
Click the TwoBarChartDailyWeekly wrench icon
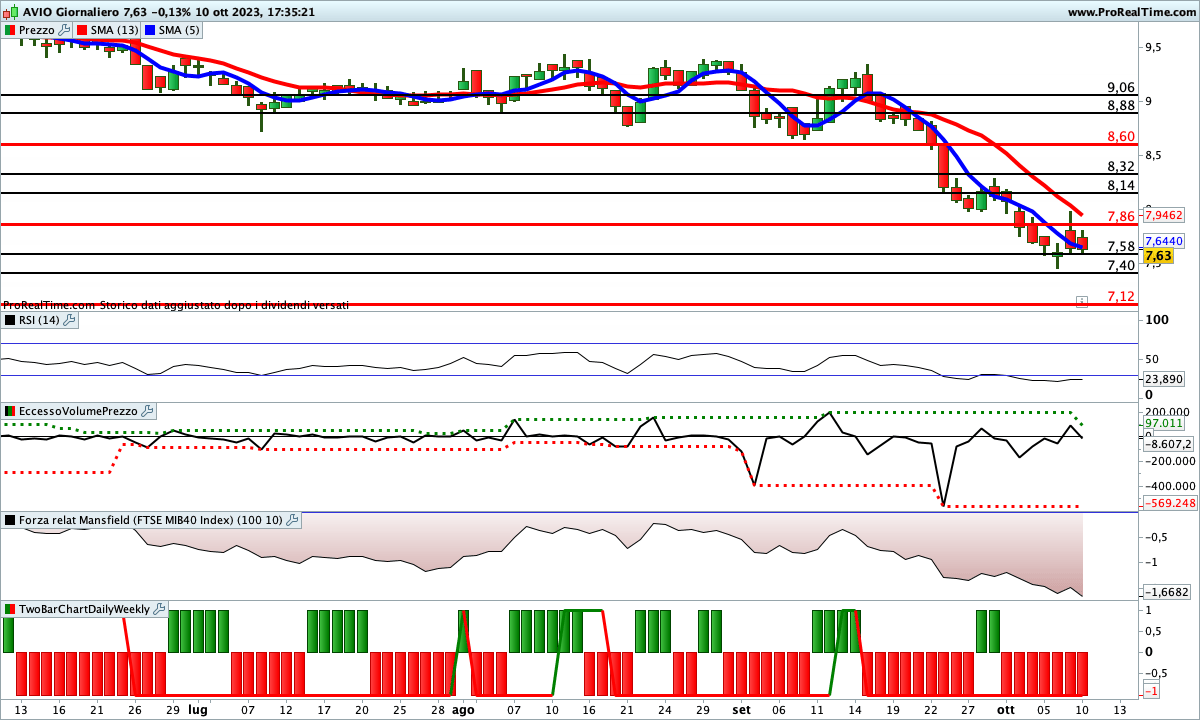(160, 609)
